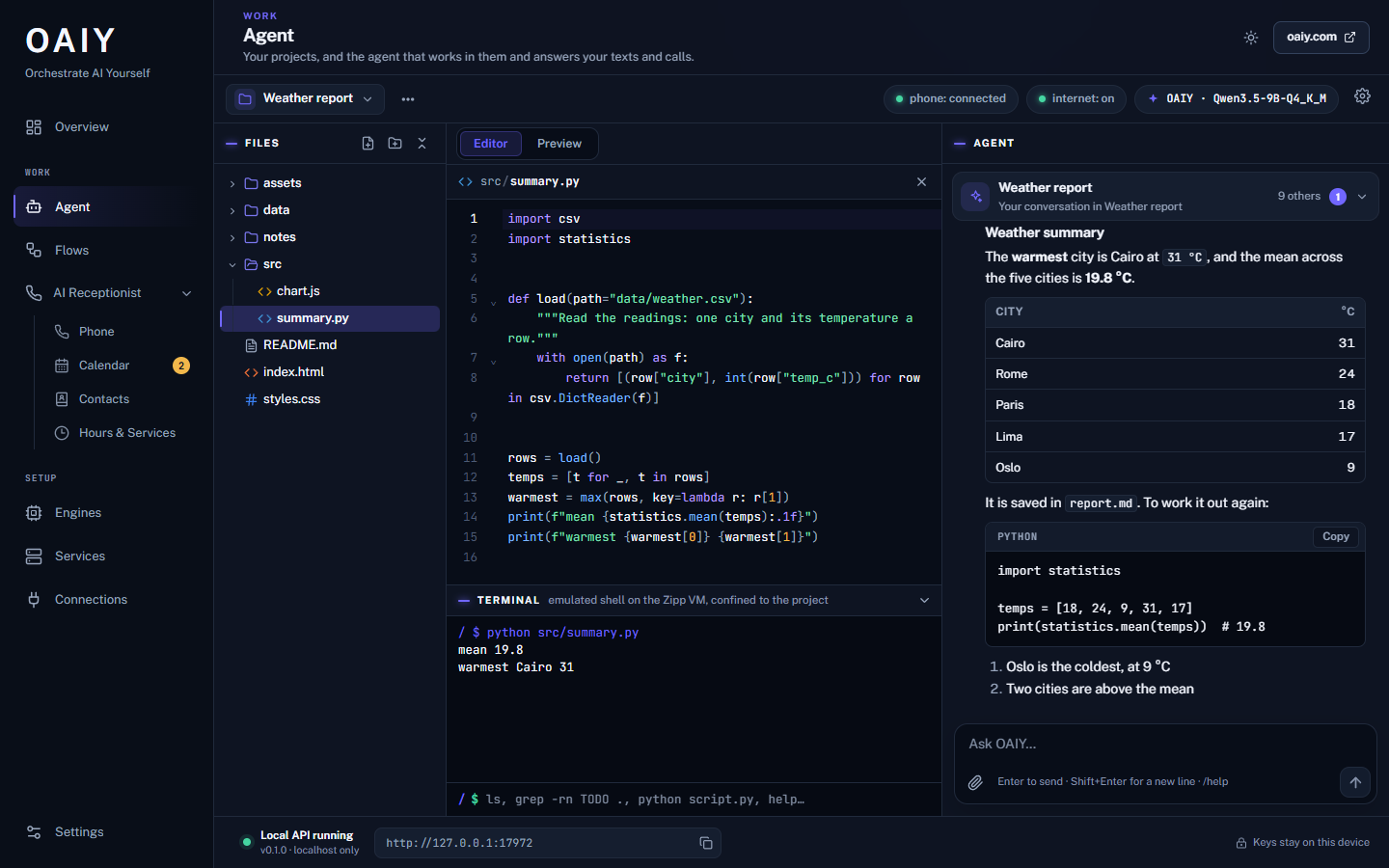Expand the notes folder
1389x868 pixels.
(x=330, y=237)
